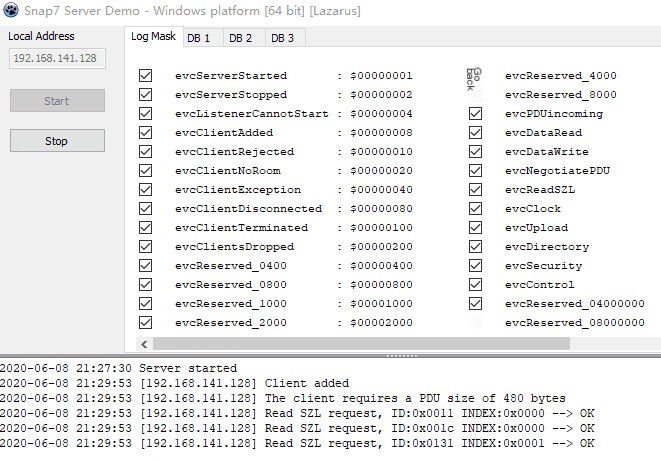The width and height of the screenshot is (661, 460).
Task: Switch to the DB 3 tab
Action: click(285, 38)
